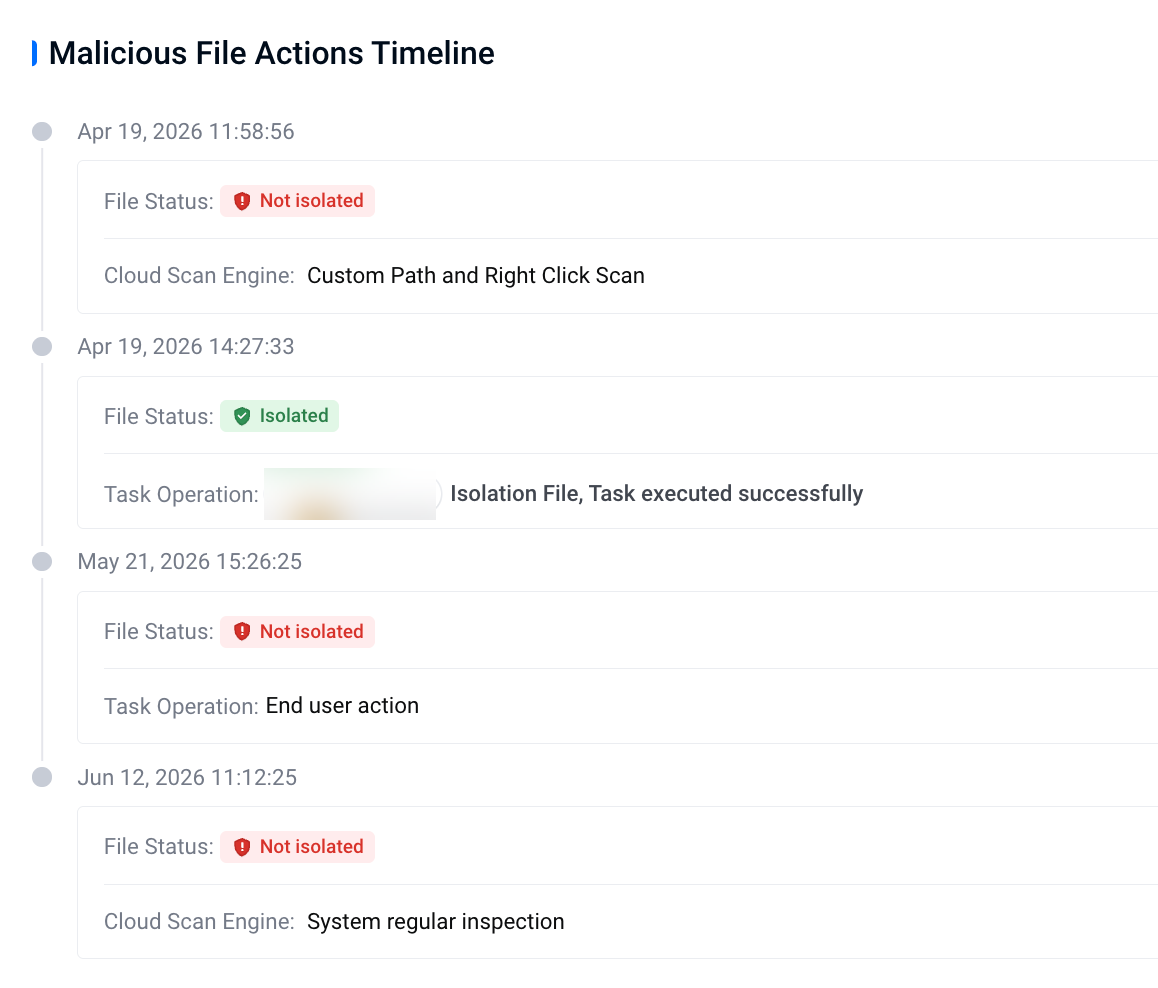Click the green Isolated status badge
The image size is (1158, 988).
pos(280,416)
